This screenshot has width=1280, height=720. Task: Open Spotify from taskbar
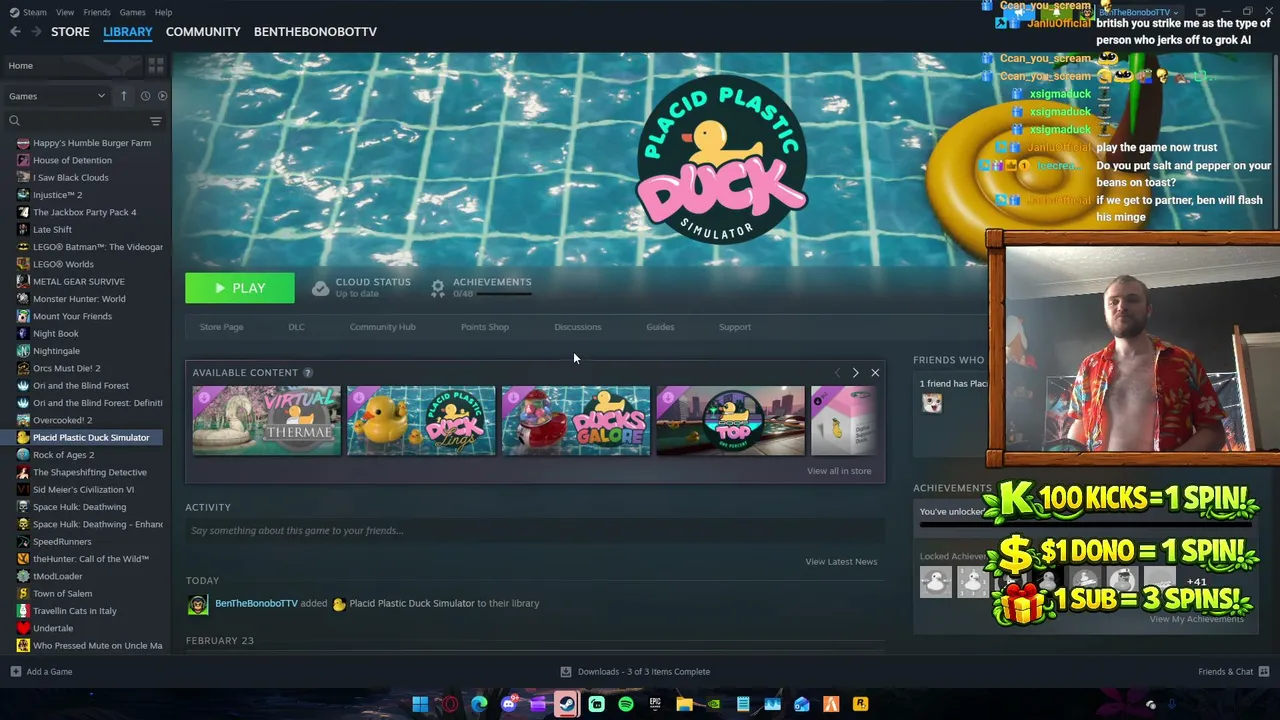(x=626, y=704)
